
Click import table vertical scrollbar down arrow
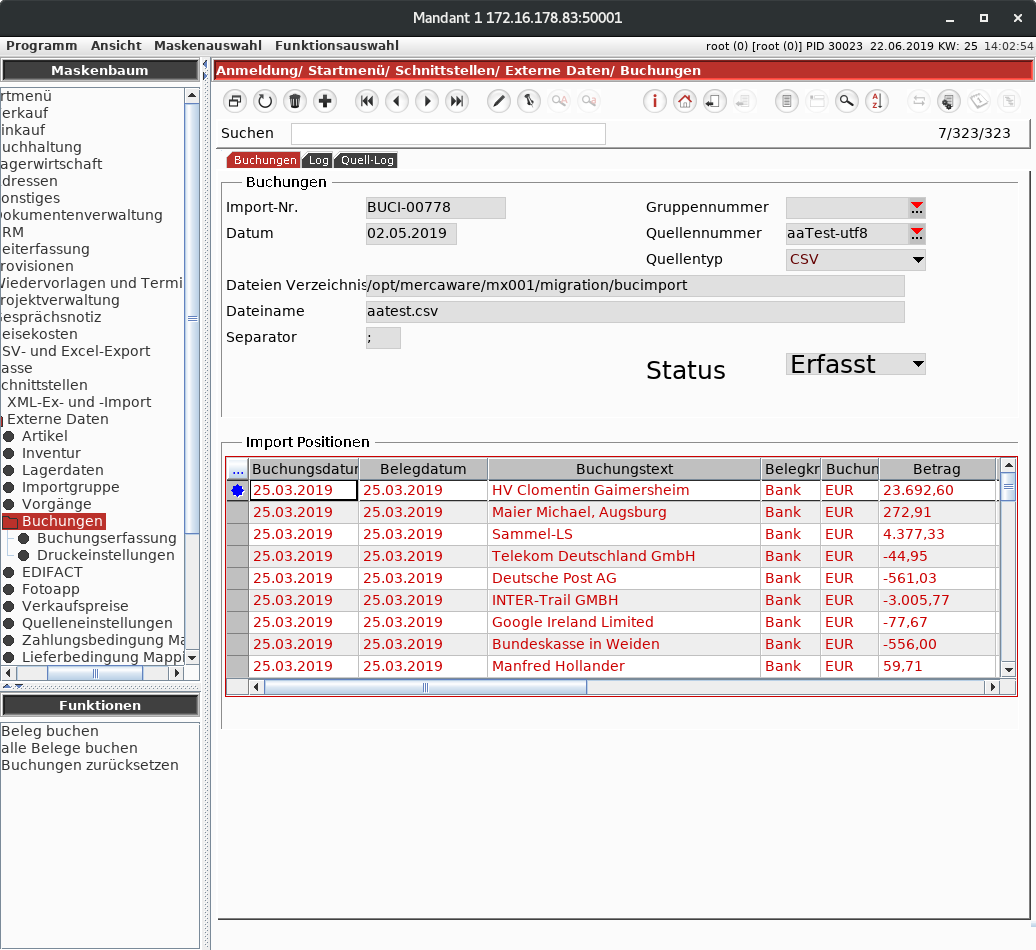(1008, 670)
